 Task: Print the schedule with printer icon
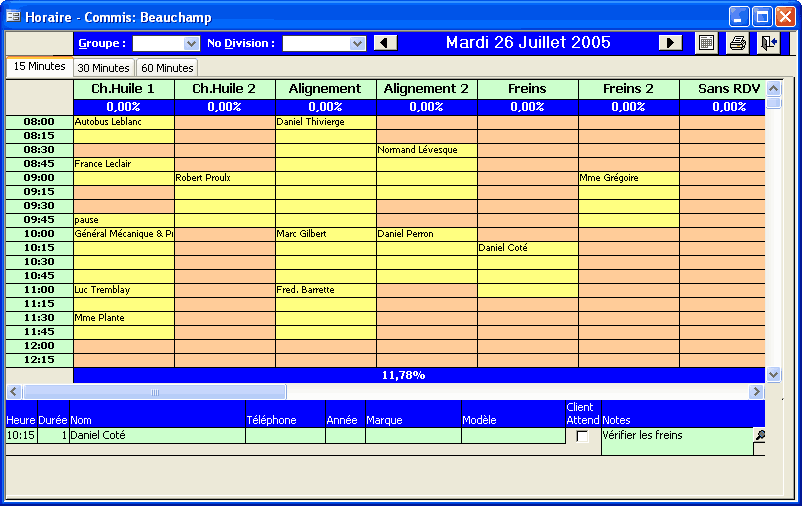pyautogui.click(x=738, y=42)
